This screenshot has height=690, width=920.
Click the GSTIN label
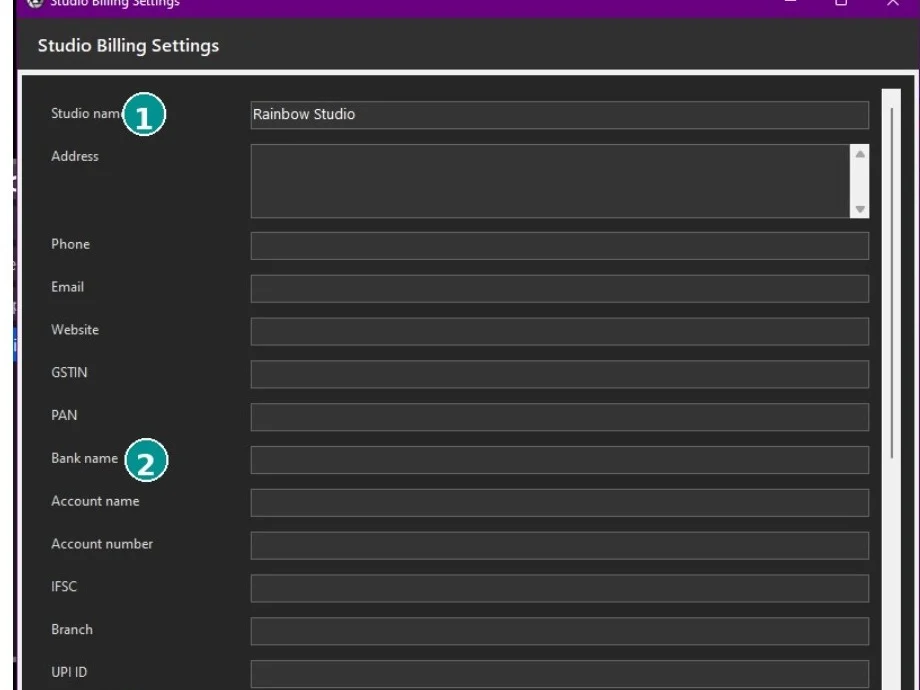pos(69,373)
